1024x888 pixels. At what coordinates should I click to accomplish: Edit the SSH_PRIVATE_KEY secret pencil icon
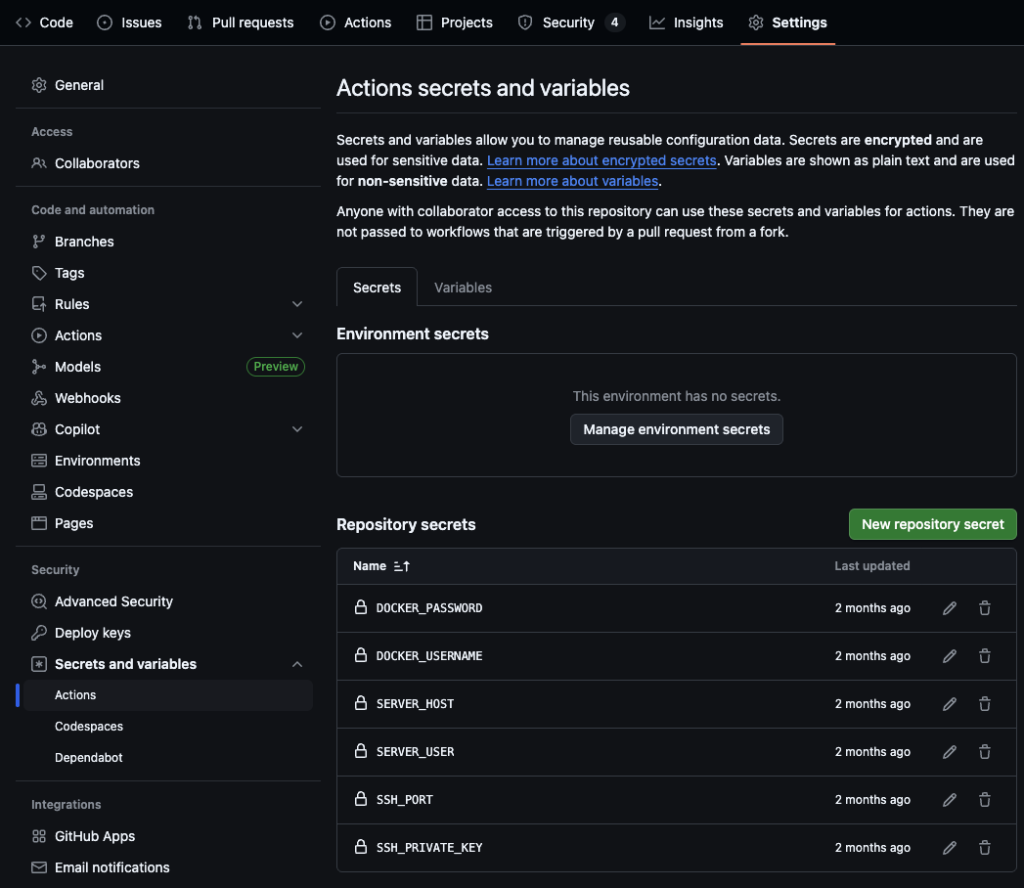coord(950,848)
